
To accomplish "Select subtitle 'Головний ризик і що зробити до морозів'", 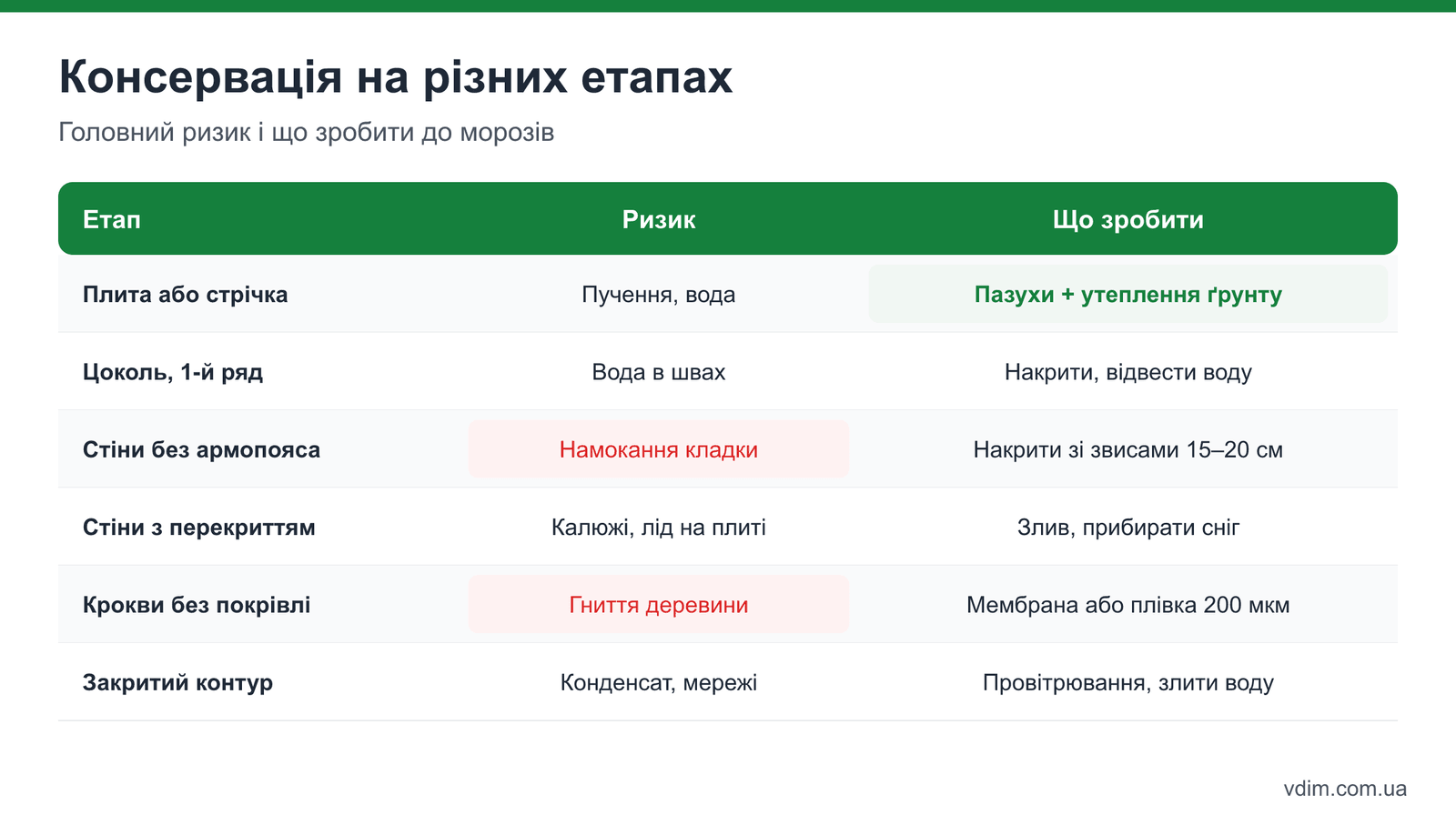I will (306, 133).
